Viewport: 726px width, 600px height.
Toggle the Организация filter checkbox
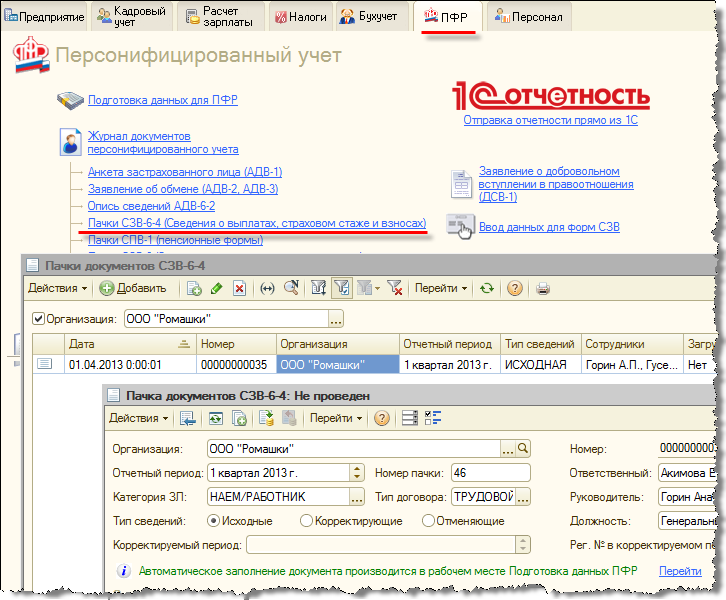[x=38, y=319]
